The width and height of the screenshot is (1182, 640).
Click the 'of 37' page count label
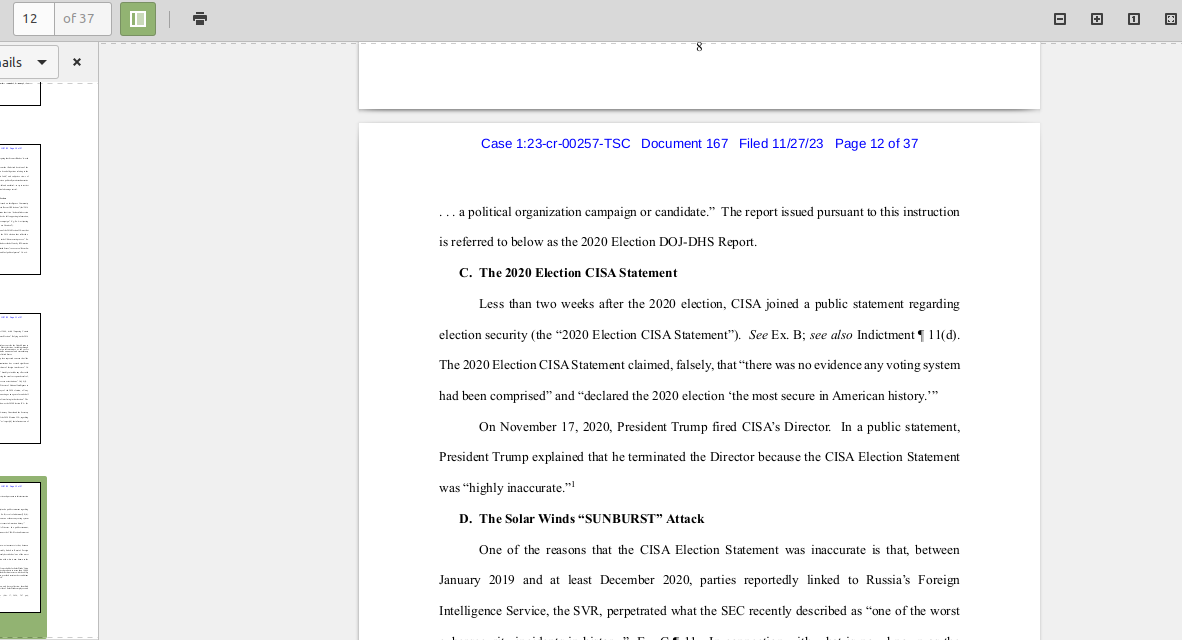point(79,19)
